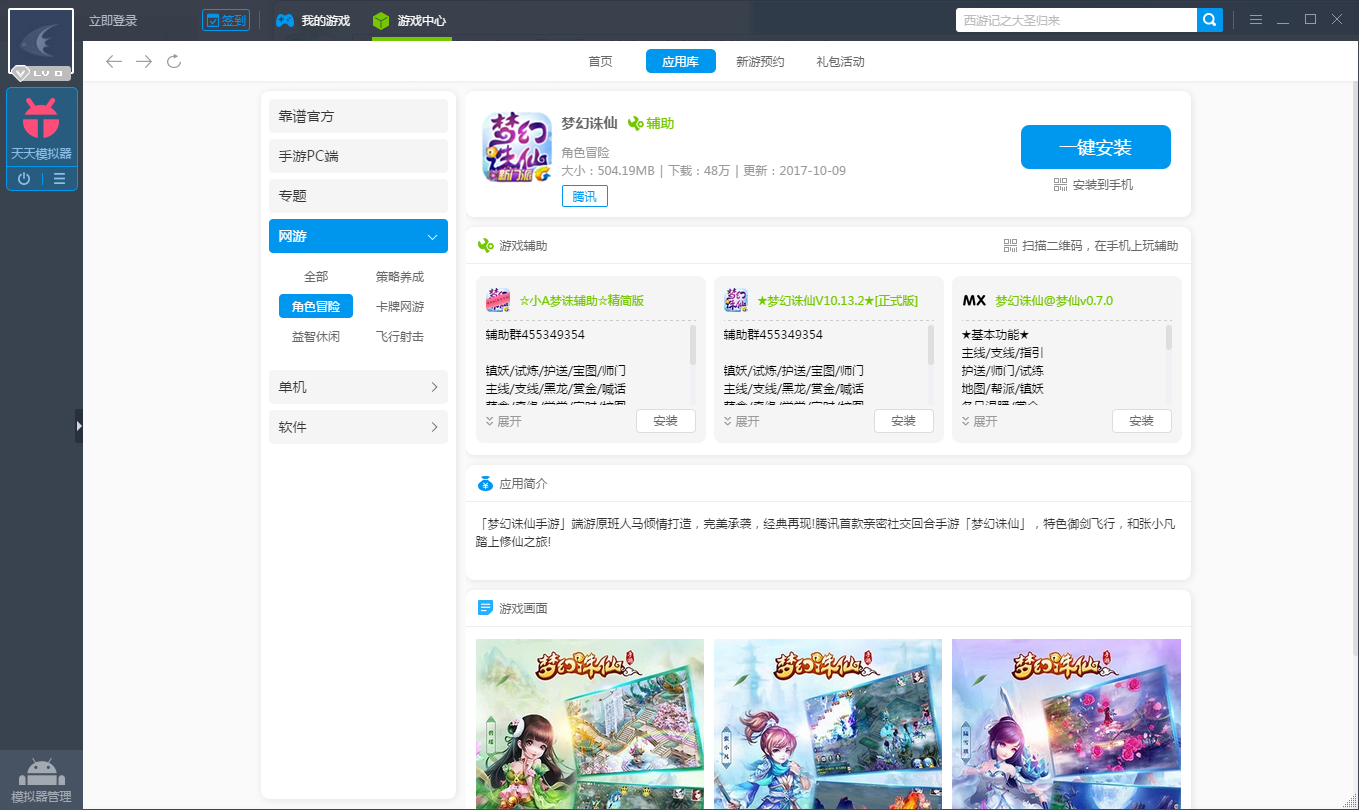This screenshot has height=810, width=1359.
Task: Install the 小A梦诛辅助 helper
Action: [665, 421]
